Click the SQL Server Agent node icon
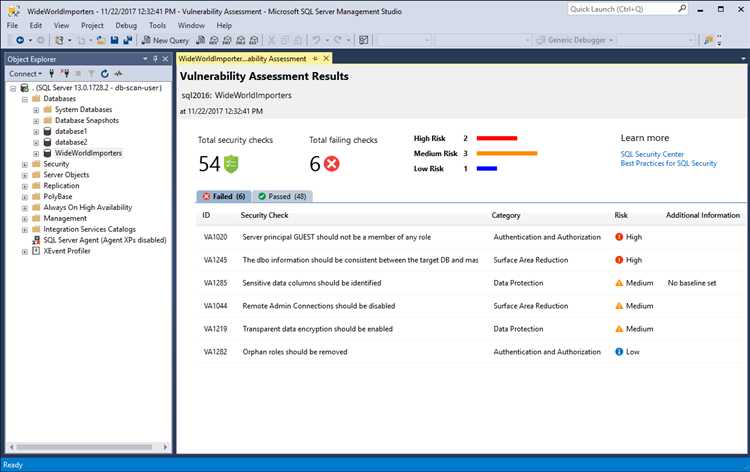Image resolution: width=750 pixels, height=472 pixels. coord(36,240)
